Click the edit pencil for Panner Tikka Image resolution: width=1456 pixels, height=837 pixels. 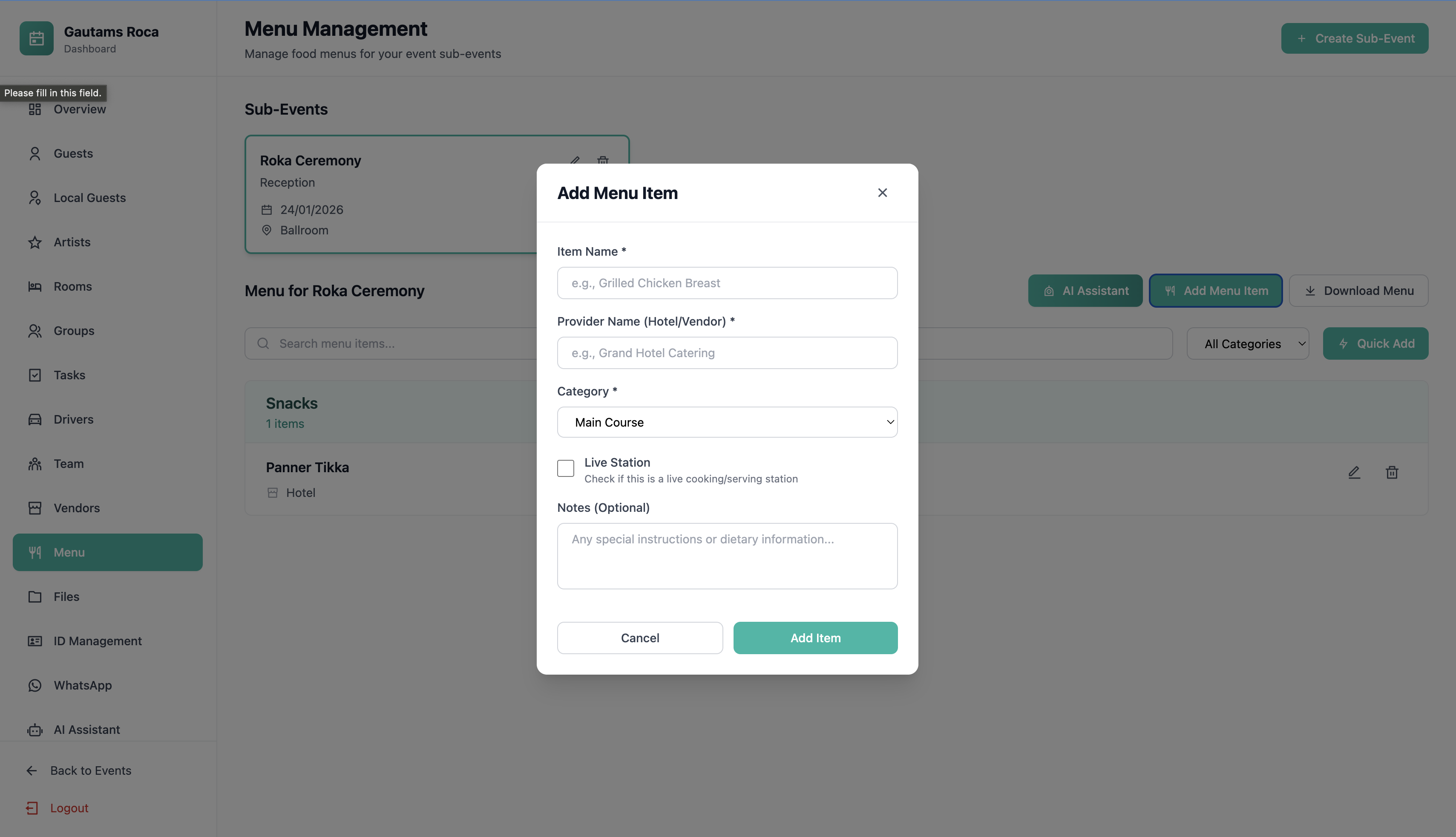(x=1354, y=473)
